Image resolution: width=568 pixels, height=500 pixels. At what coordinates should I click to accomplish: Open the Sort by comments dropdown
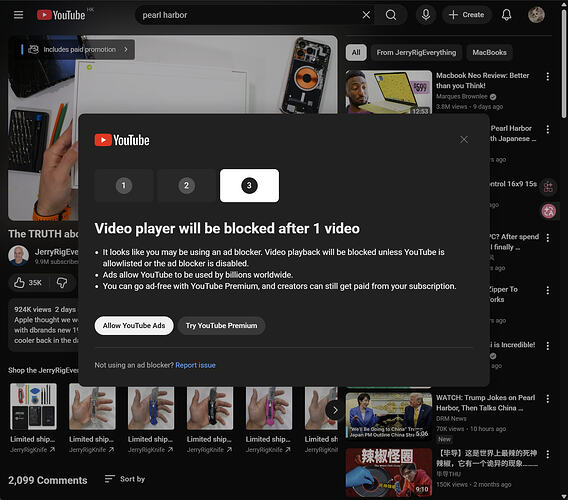click(x=125, y=479)
